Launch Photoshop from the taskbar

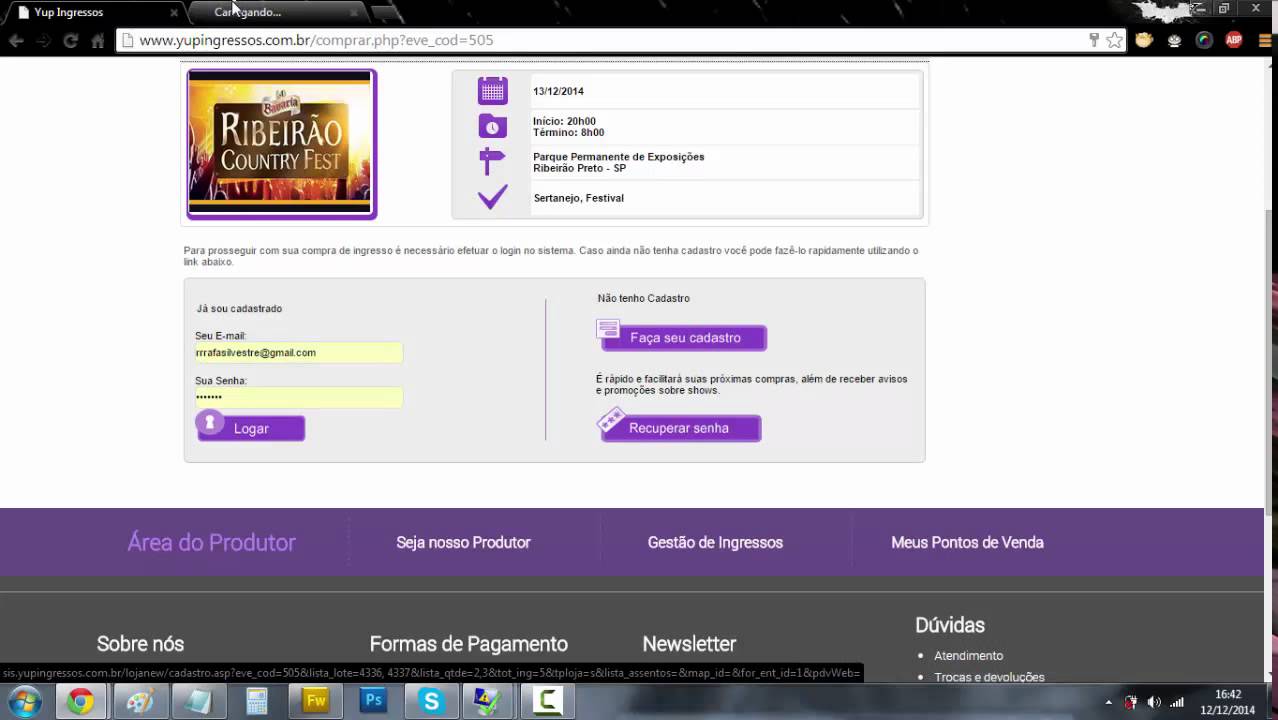373,701
